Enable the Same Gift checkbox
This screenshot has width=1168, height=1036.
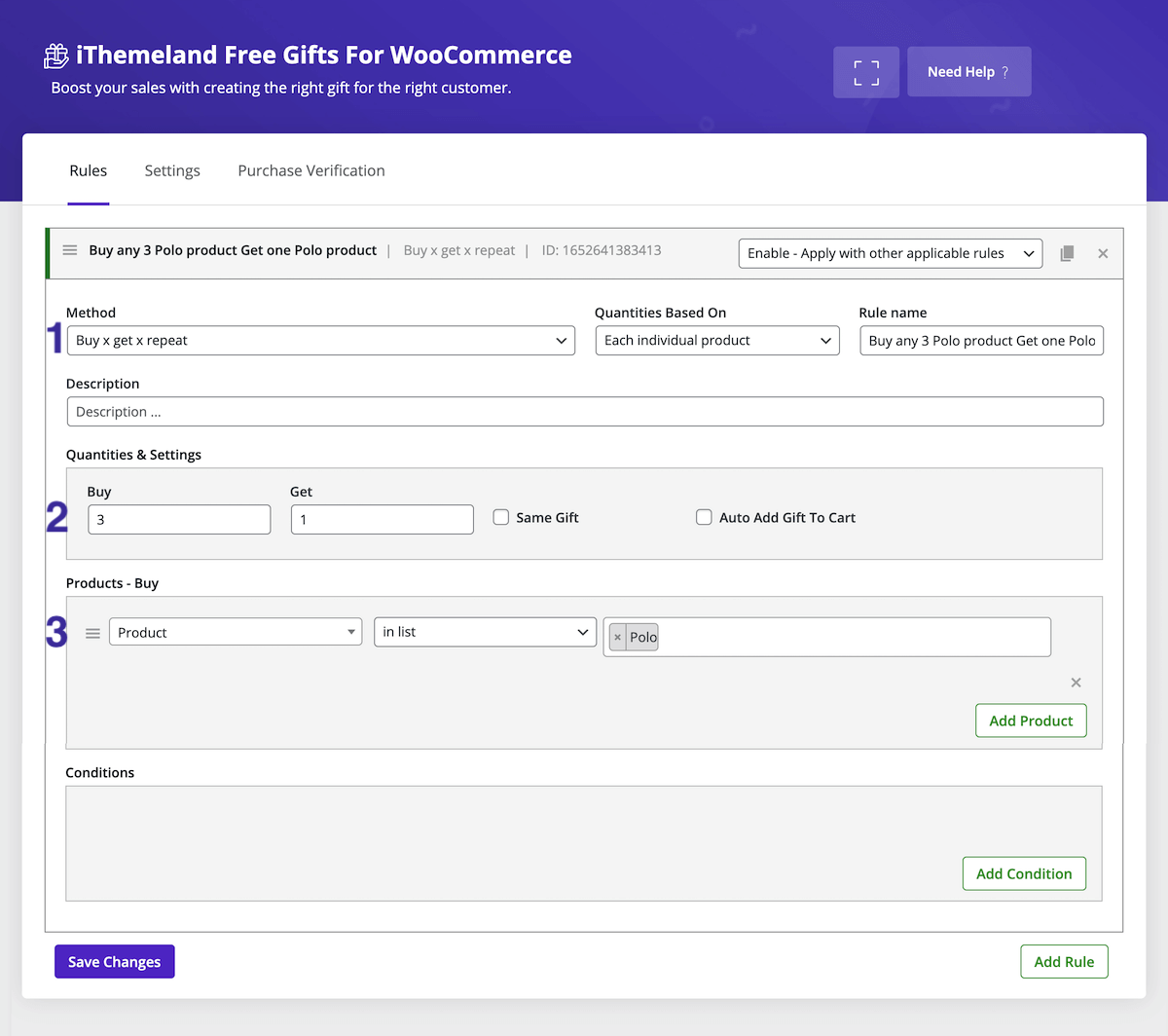click(501, 517)
